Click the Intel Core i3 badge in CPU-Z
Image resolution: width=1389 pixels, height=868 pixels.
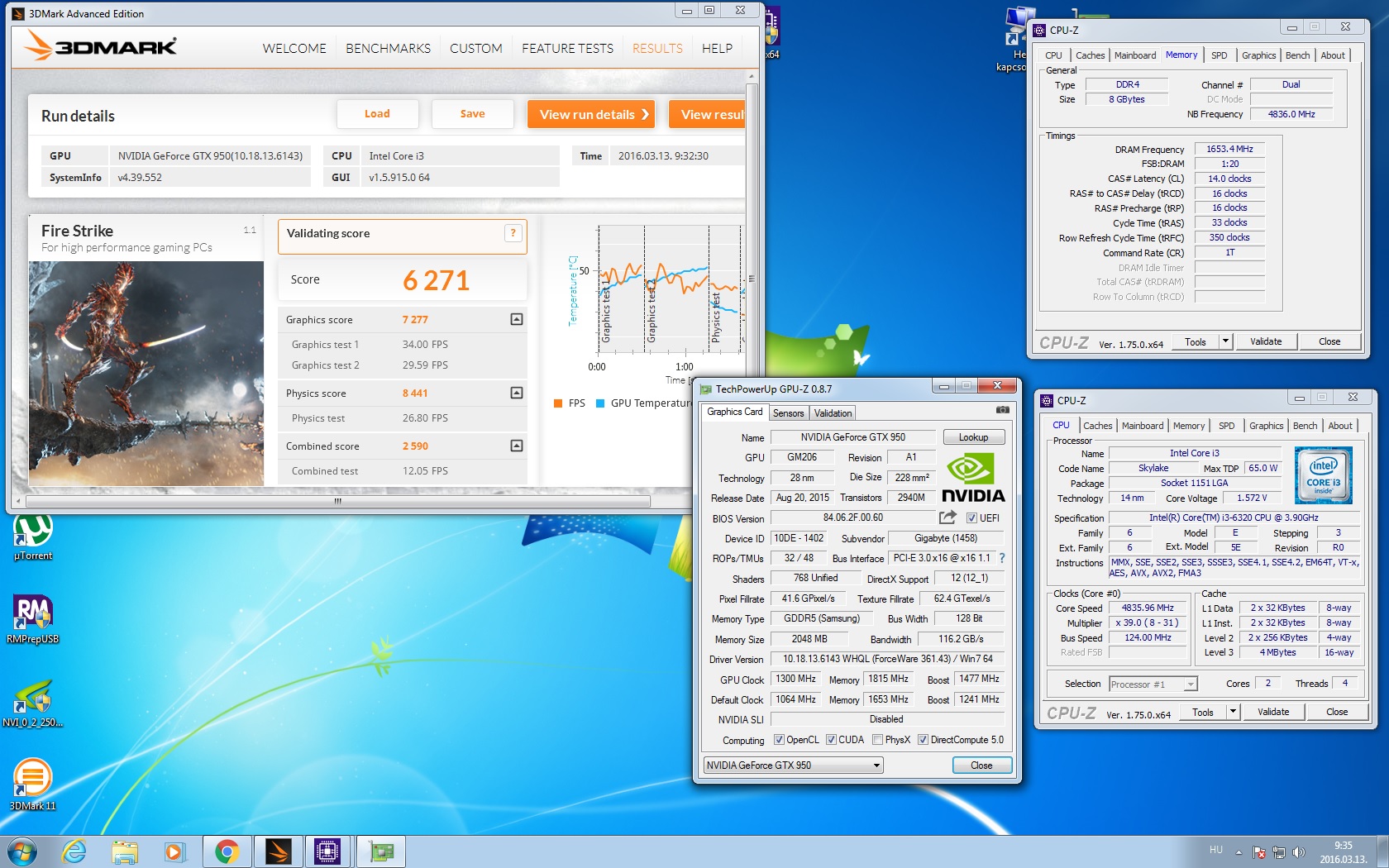coord(1323,475)
